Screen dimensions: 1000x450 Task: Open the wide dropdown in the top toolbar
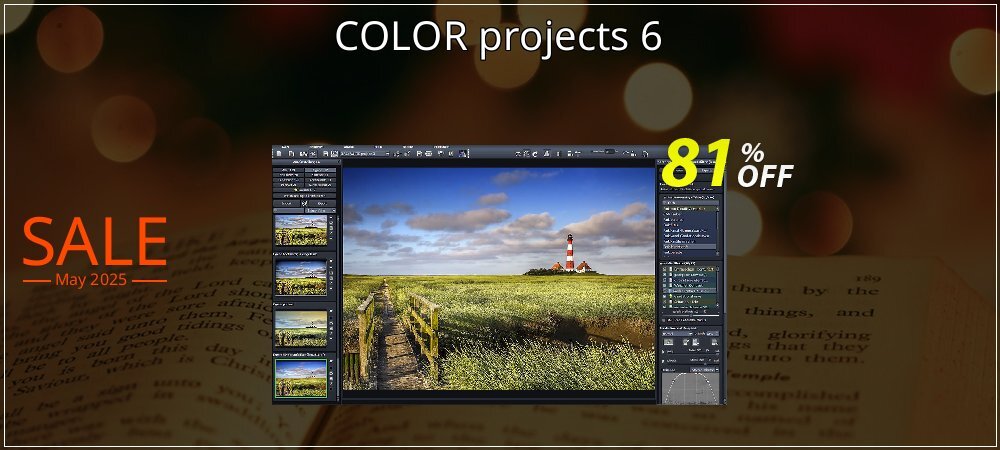coord(365,154)
